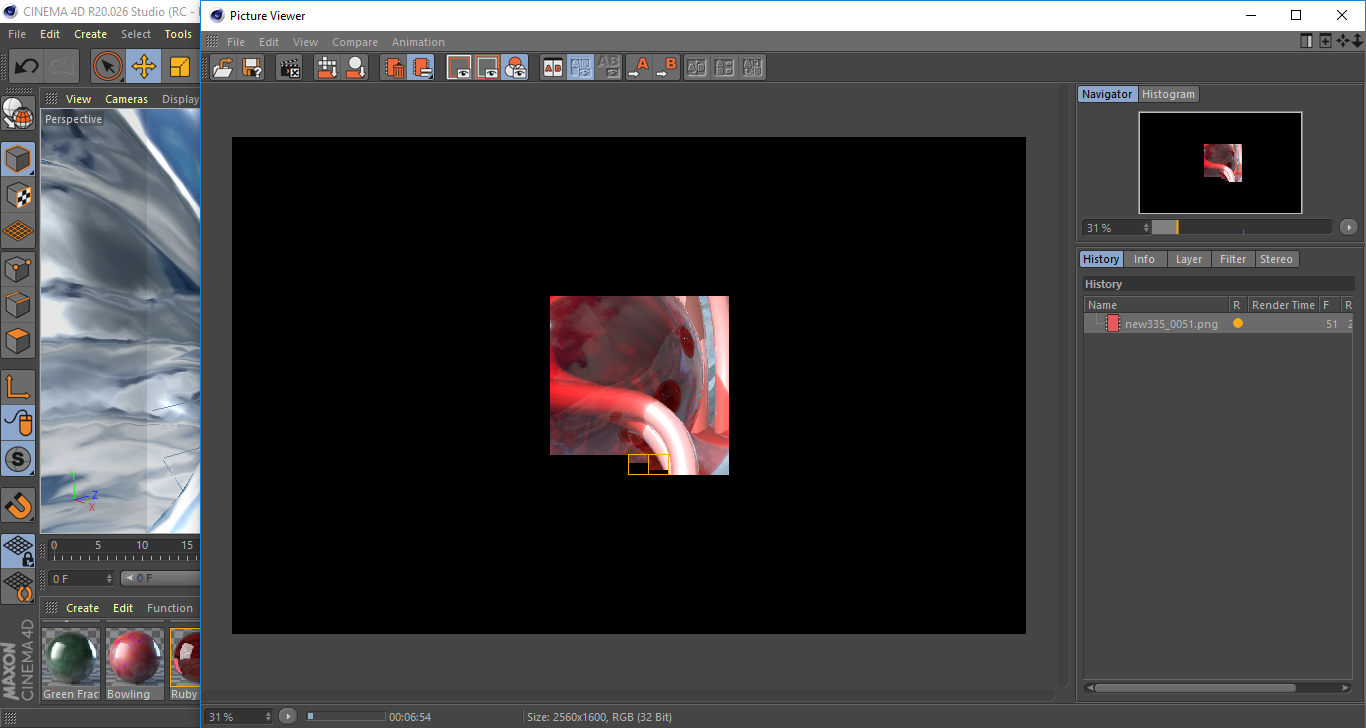Viewport: 1366px width, 728px height.
Task: Switch to the Histogram tab
Action: pyautogui.click(x=1168, y=94)
